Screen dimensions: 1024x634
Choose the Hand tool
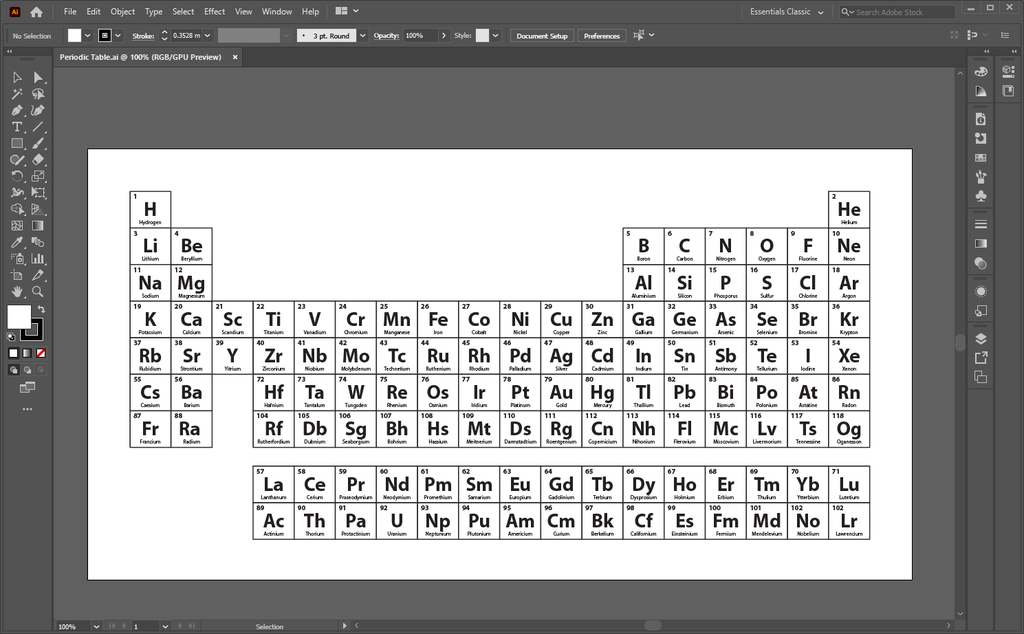click(17, 291)
